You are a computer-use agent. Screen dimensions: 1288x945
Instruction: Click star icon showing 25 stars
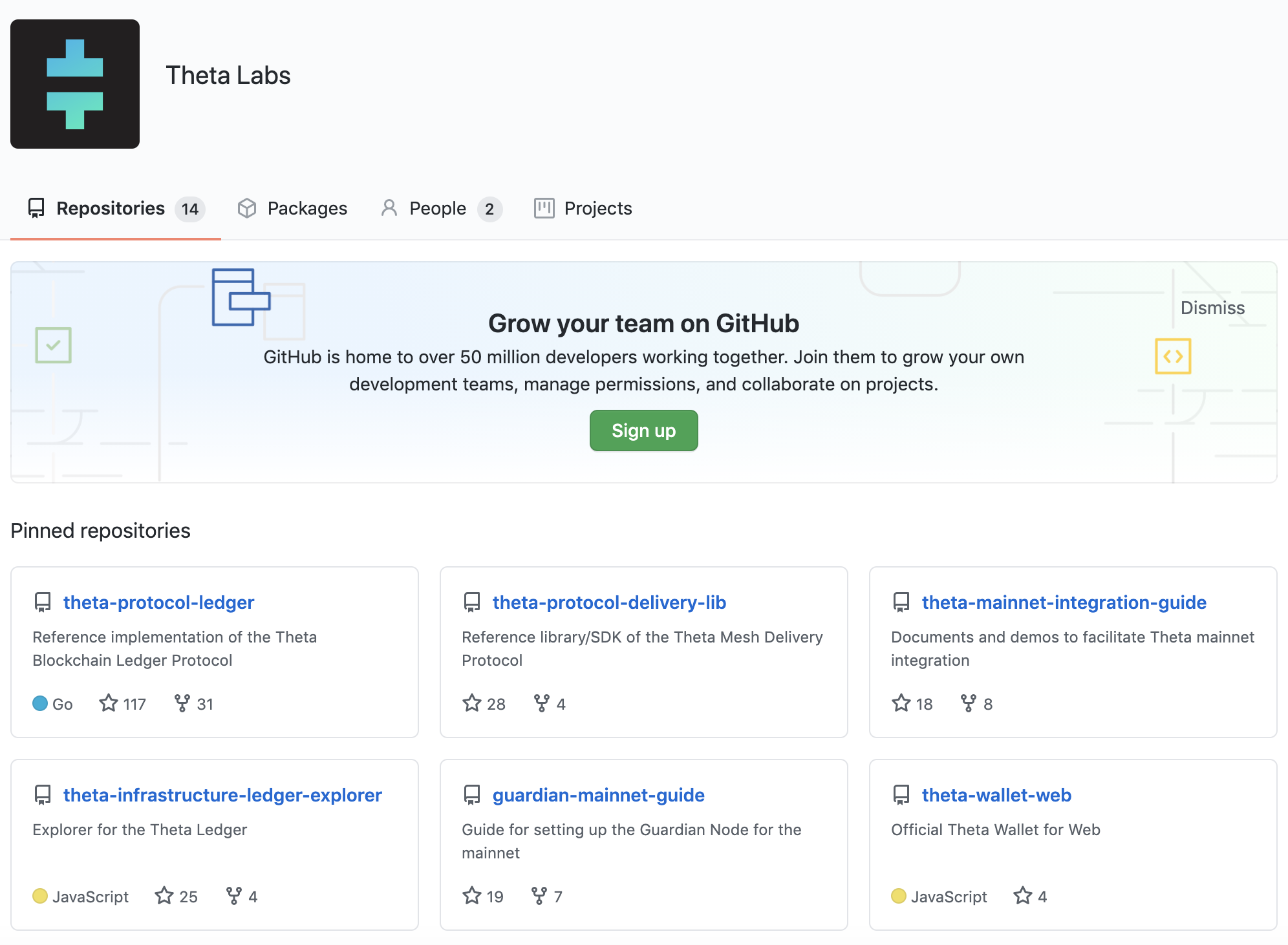pos(164,896)
